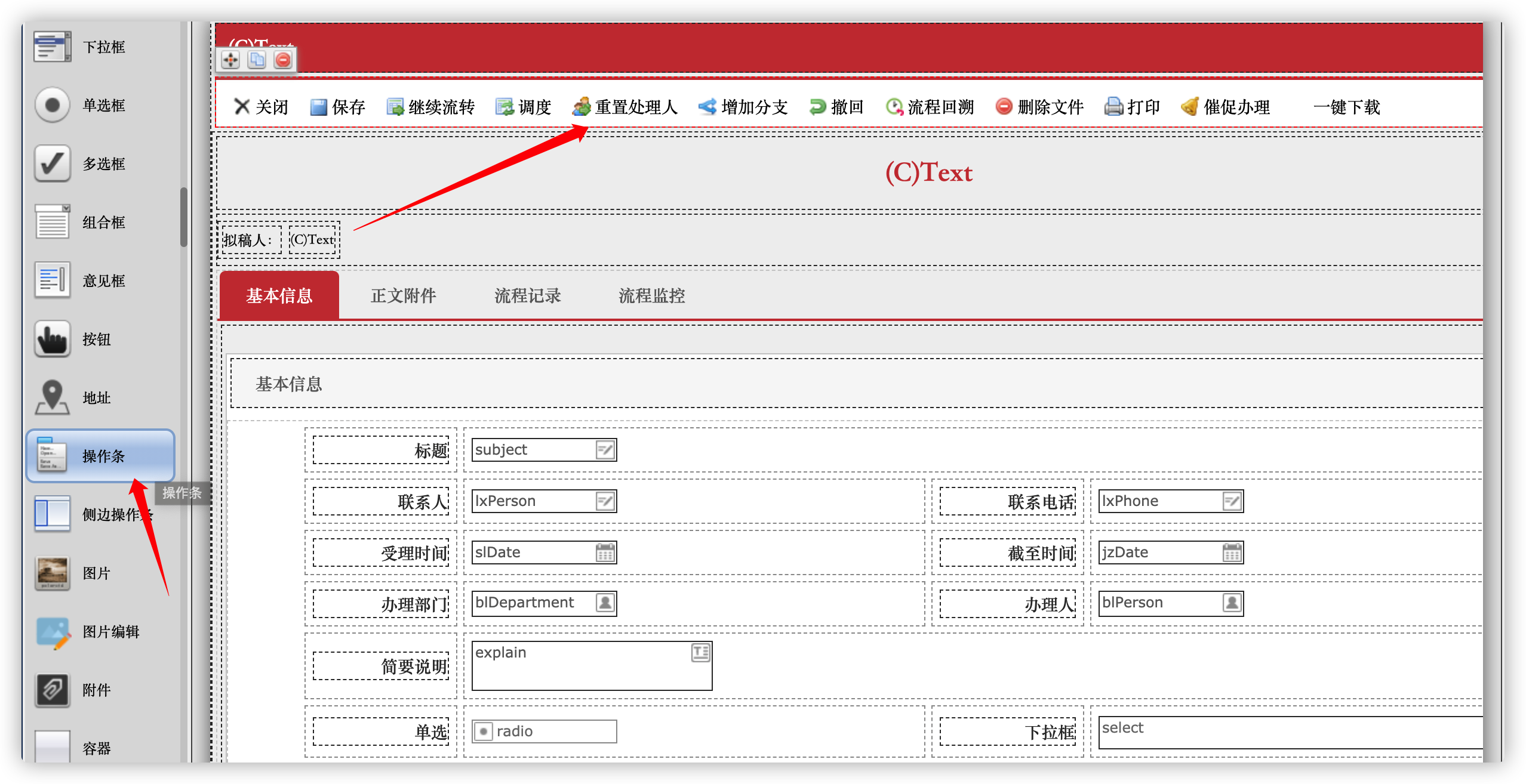
Task: Click the 流程回溯 process rollback action
Action: point(930,107)
